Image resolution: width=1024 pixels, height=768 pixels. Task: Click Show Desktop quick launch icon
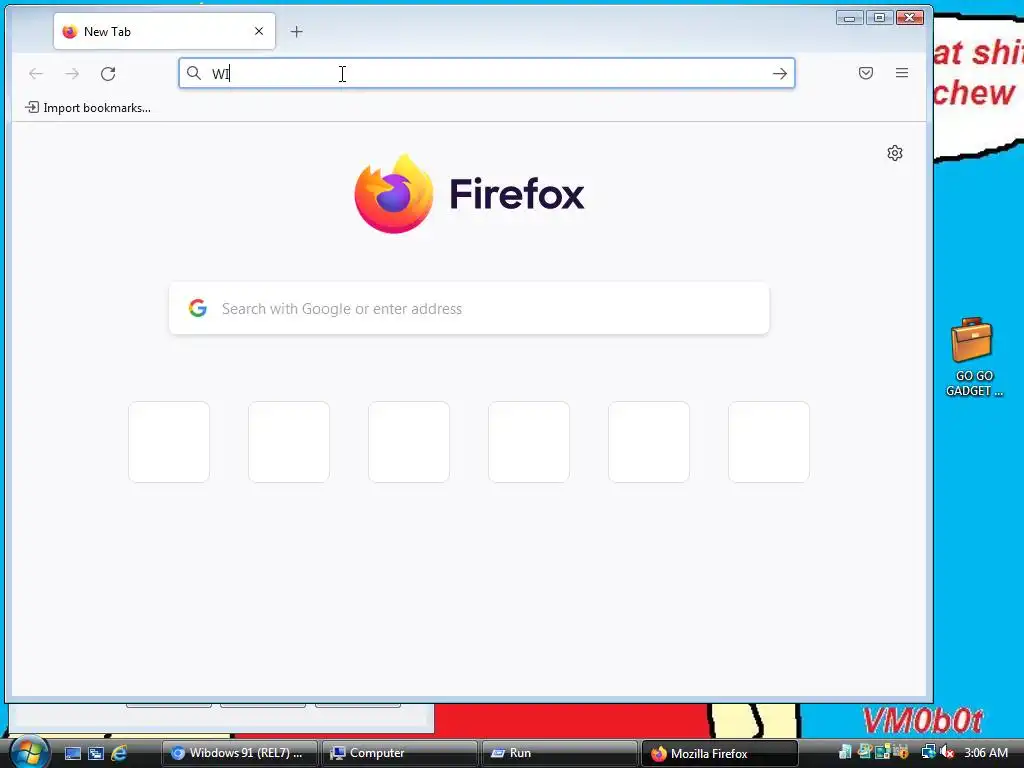[x=72, y=753]
